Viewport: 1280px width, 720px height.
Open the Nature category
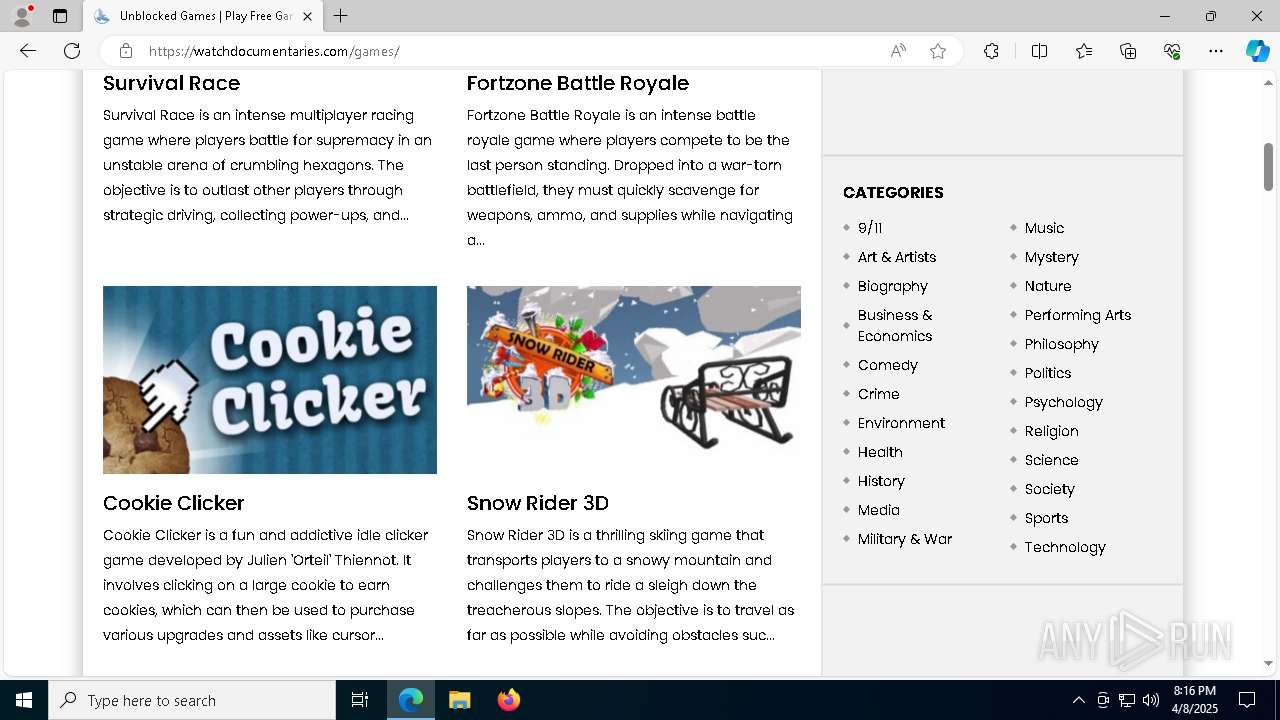(1048, 286)
